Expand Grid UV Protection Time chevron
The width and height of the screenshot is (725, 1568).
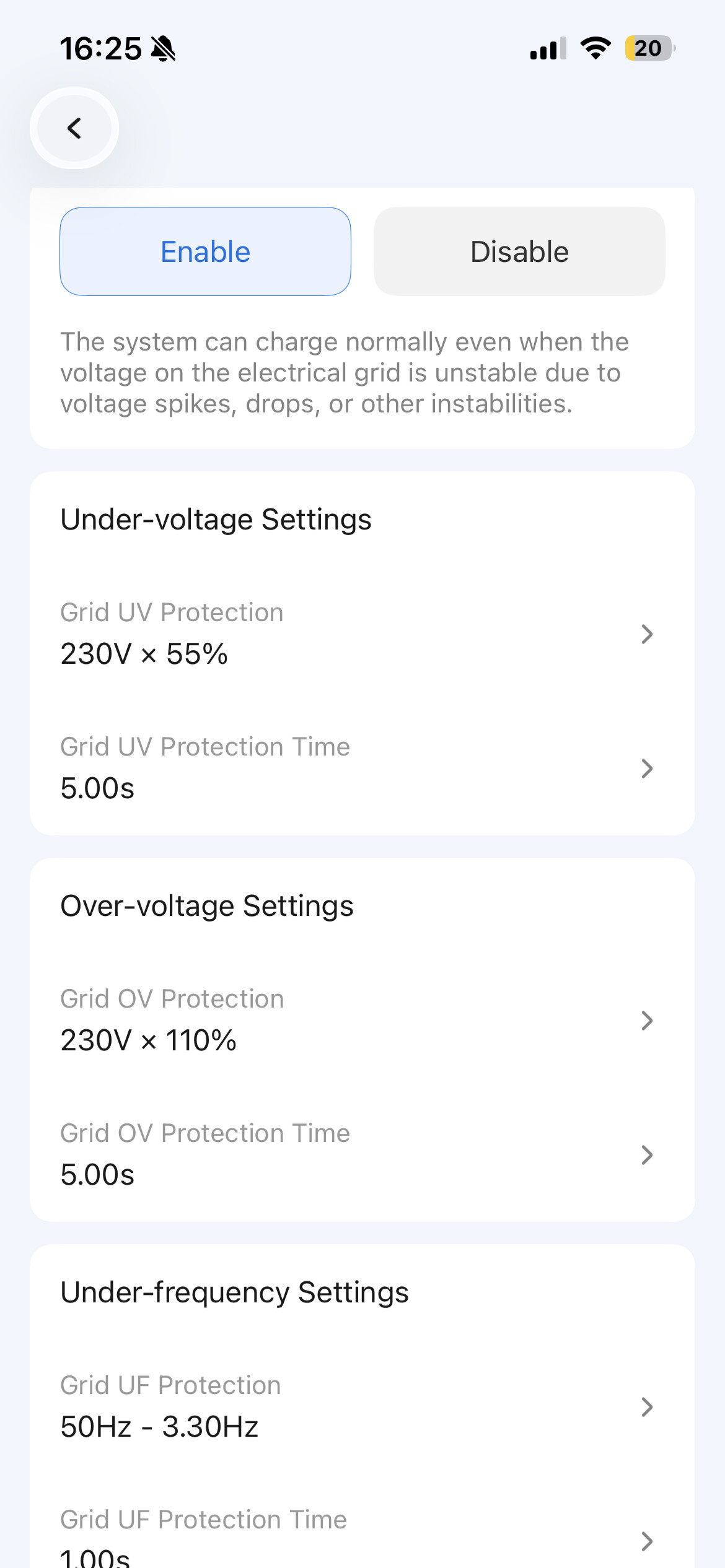(x=647, y=769)
